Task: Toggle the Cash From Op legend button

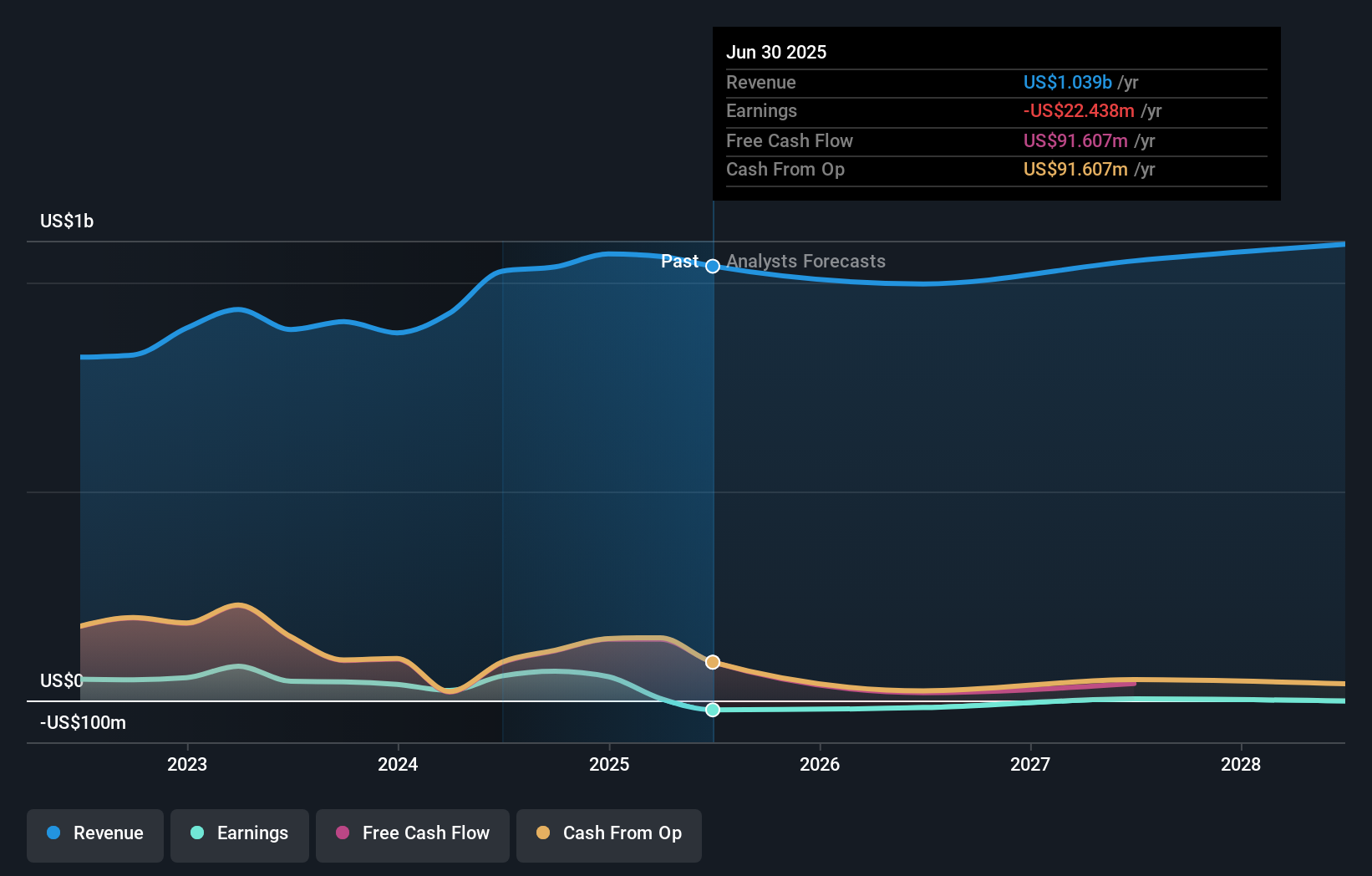Action: coord(609,833)
